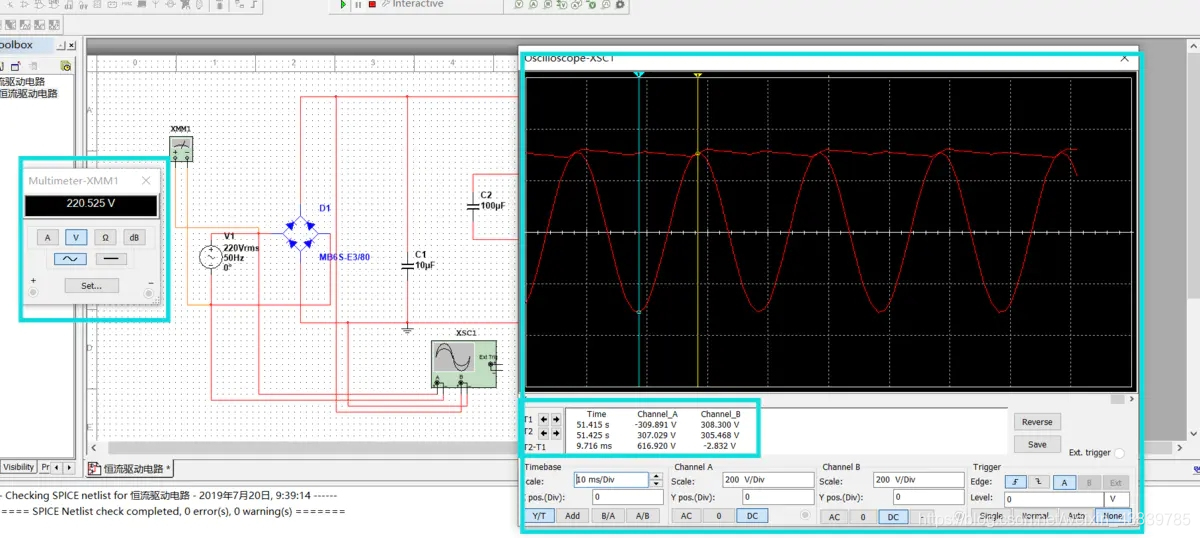Move cursor T2 left with arrow

[543, 433]
